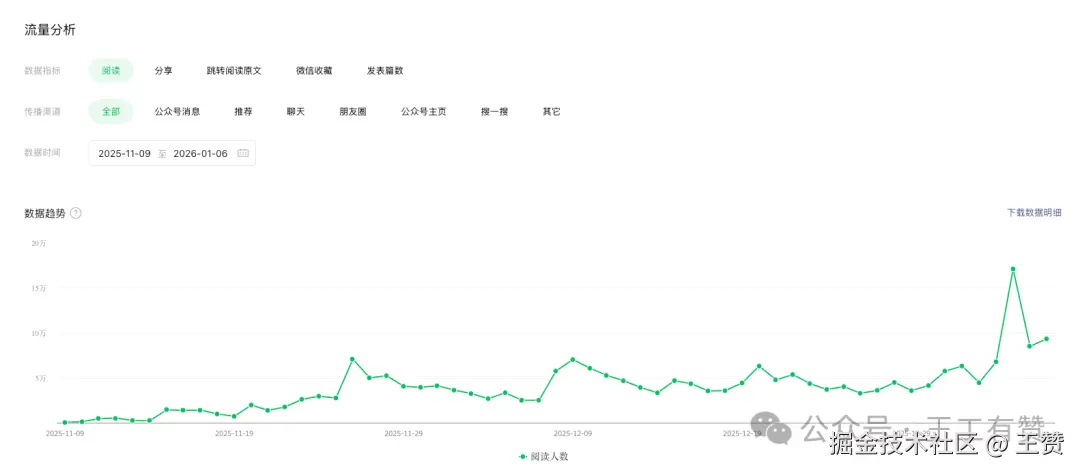Download data via 下载数据明细 link

1034,213
